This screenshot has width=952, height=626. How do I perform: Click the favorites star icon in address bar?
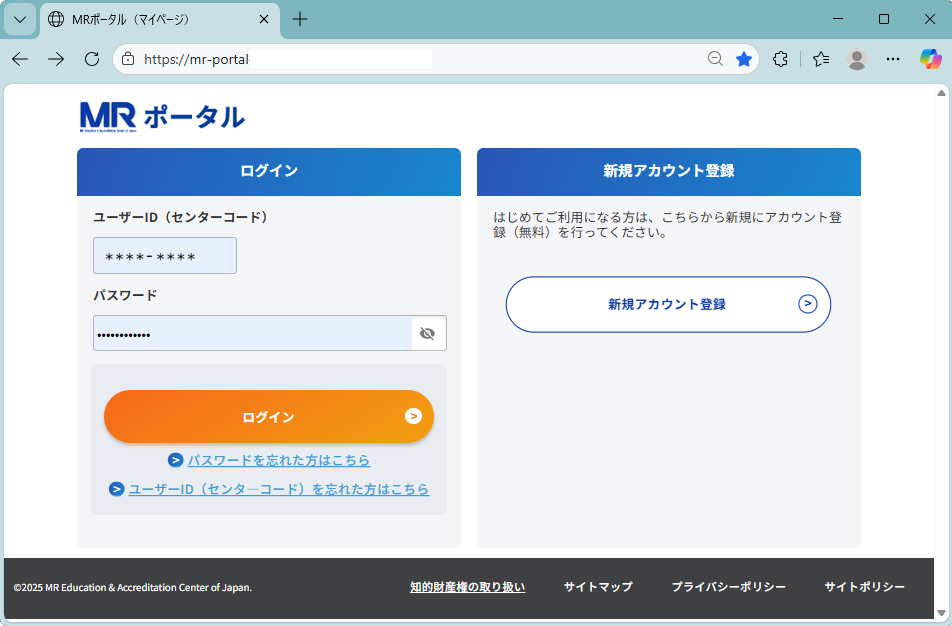point(744,59)
